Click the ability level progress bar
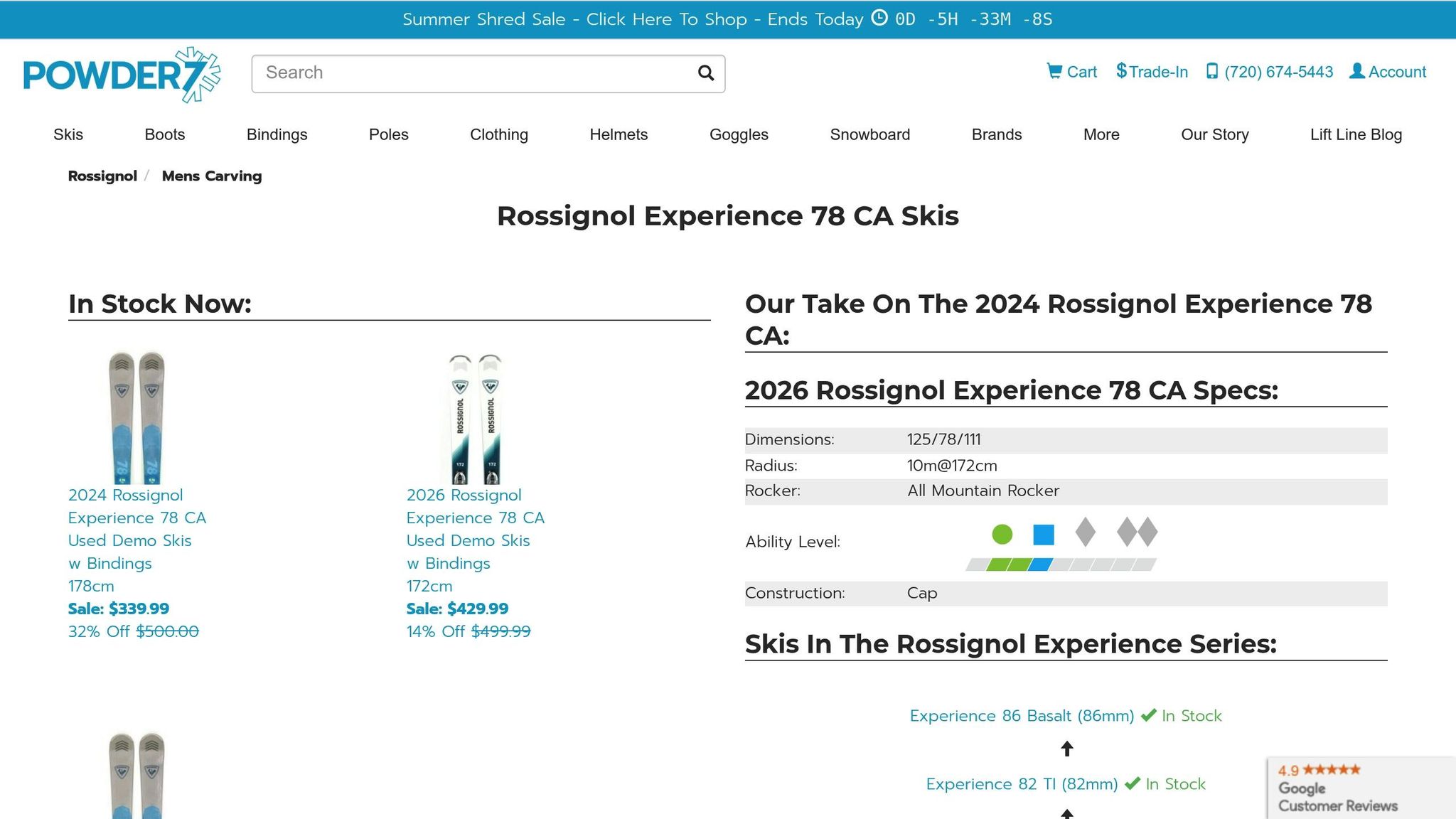Image resolution: width=1456 pixels, height=819 pixels. click(1061, 564)
